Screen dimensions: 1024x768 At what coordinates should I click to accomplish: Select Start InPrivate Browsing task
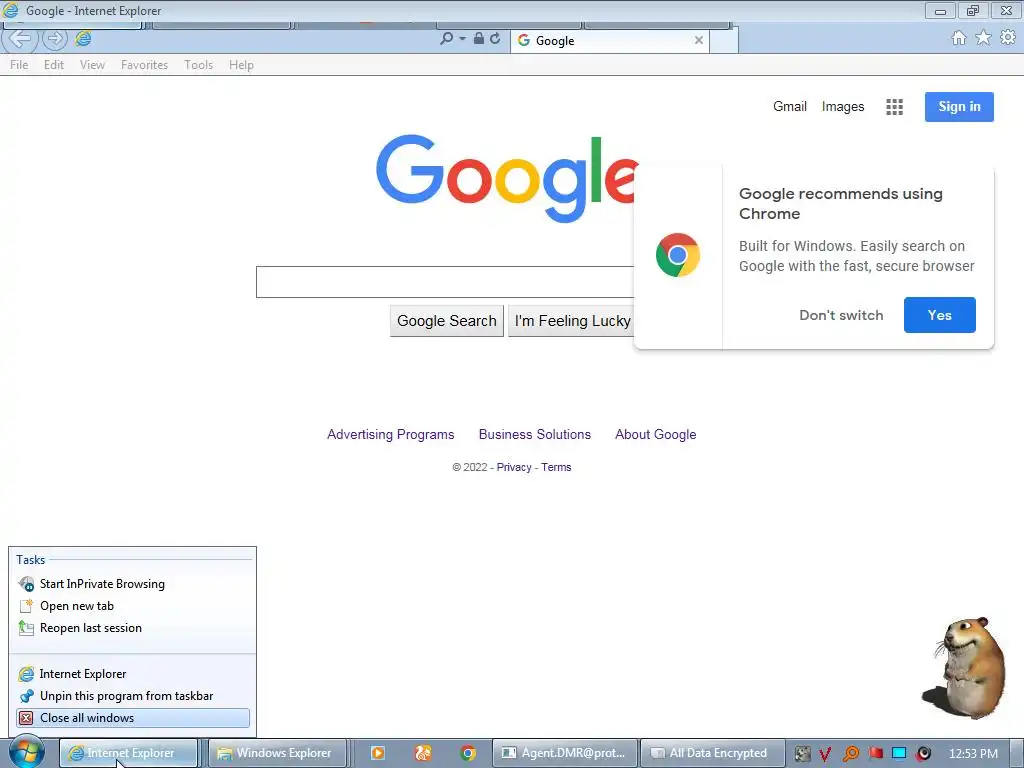(133, 584)
